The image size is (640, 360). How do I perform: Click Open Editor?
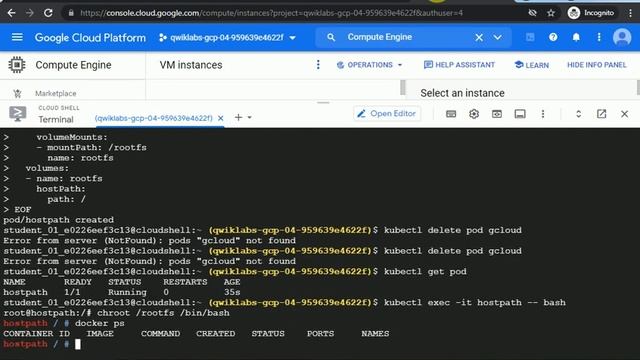[387, 114]
